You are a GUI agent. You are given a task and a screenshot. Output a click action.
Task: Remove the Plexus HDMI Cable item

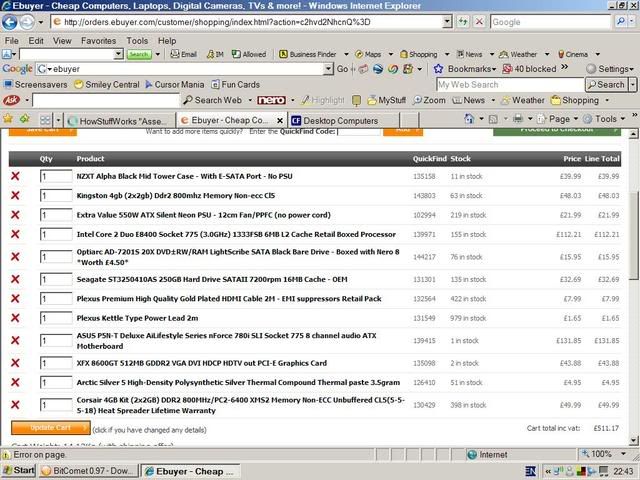tap(15, 299)
